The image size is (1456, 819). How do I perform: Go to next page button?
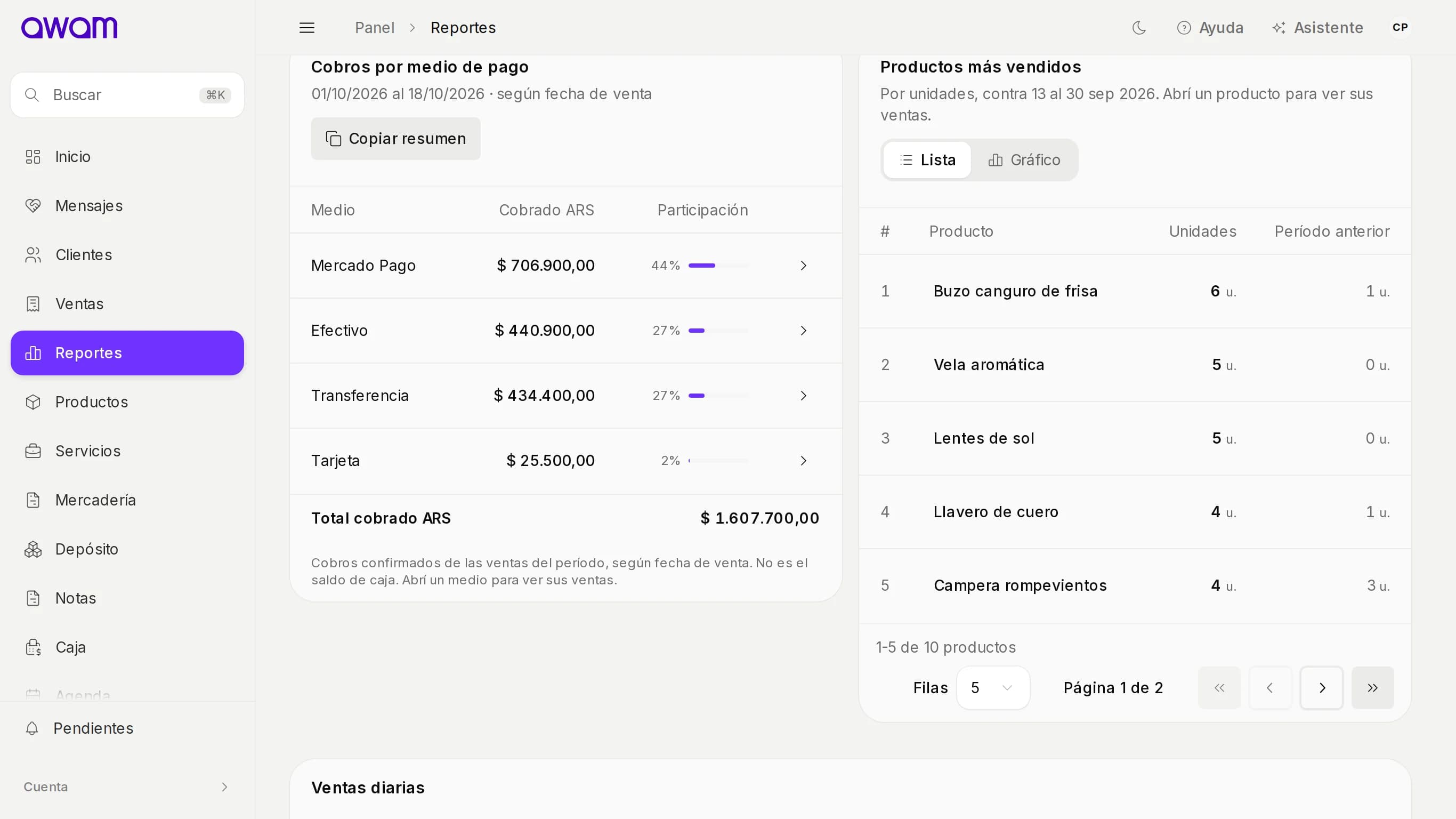click(1322, 688)
